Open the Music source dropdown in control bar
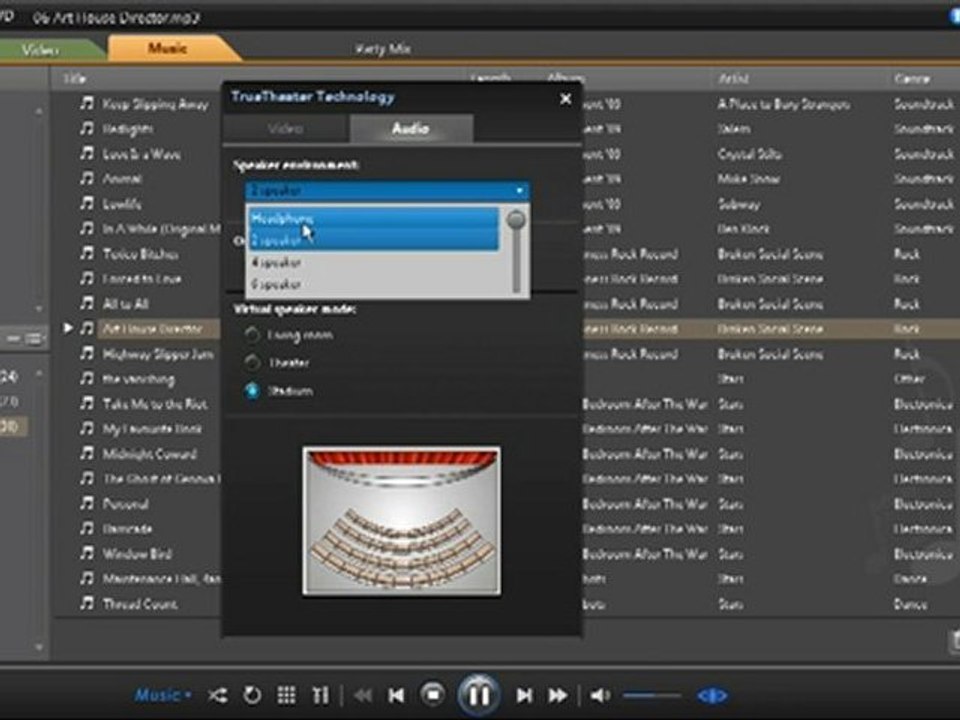The width and height of the screenshot is (960, 720). 164,695
